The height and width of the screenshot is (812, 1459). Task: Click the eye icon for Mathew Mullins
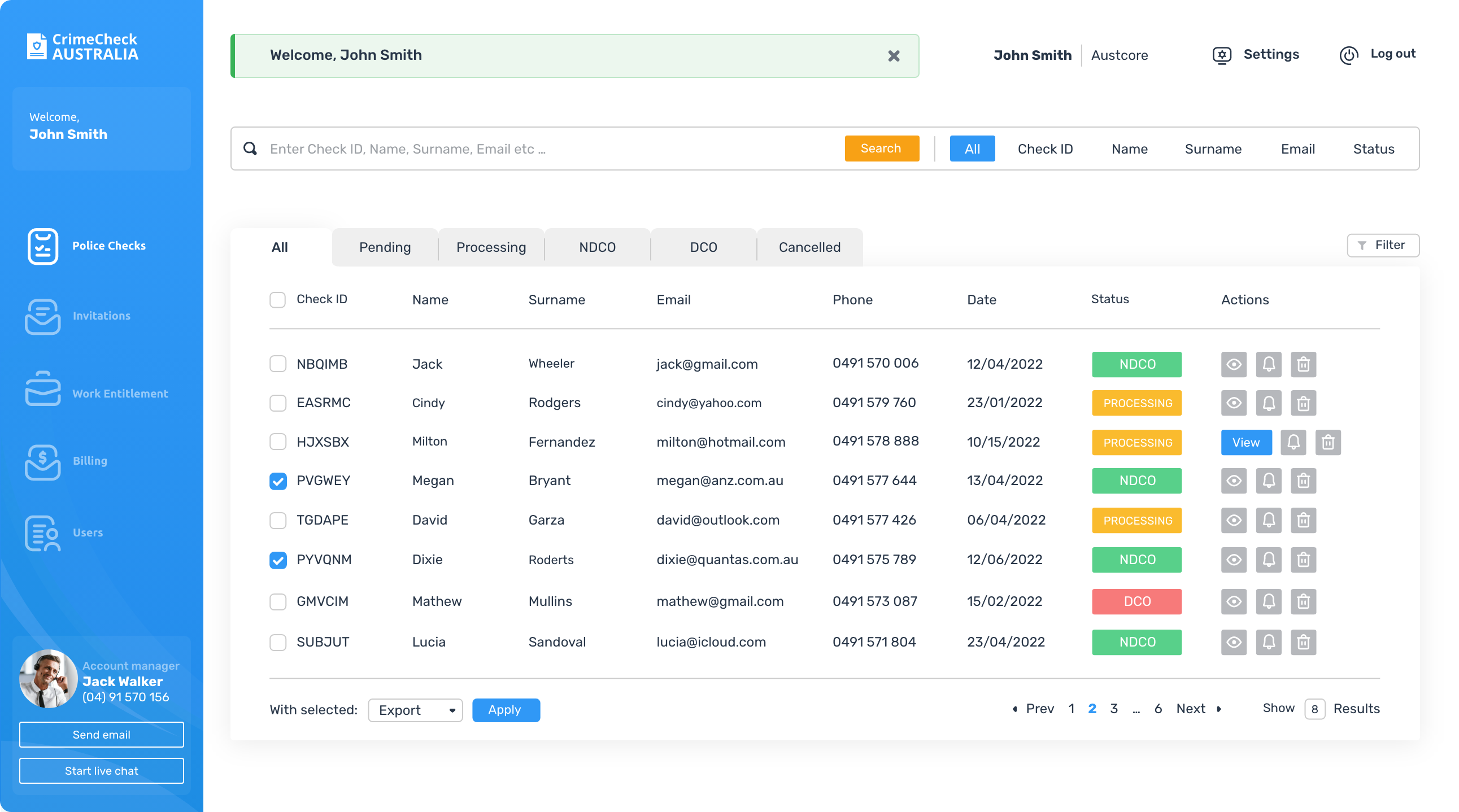click(x=1234, y=601)
